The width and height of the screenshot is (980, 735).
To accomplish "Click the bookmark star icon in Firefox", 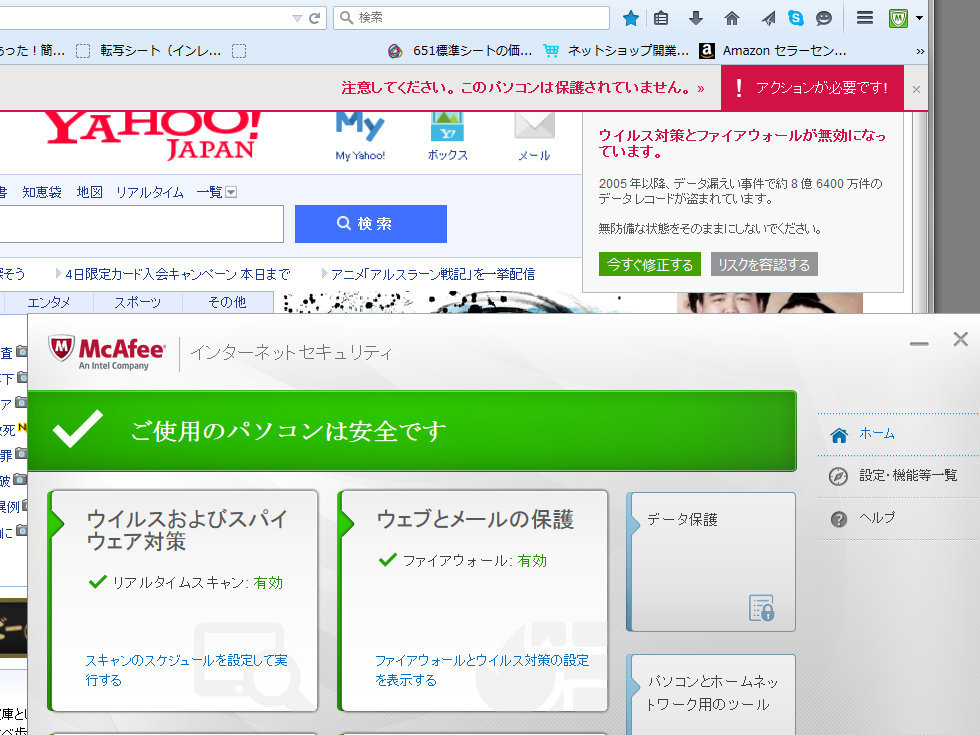I will click(x=631, y=18).
